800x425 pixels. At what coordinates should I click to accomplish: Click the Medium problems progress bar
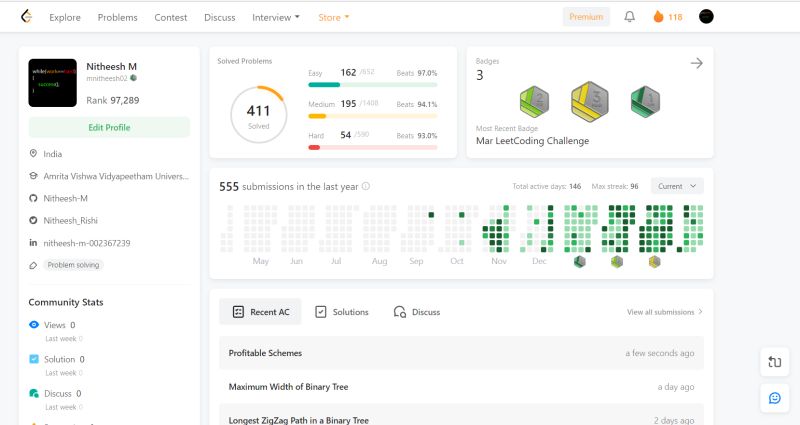click(x=372, y=116)
